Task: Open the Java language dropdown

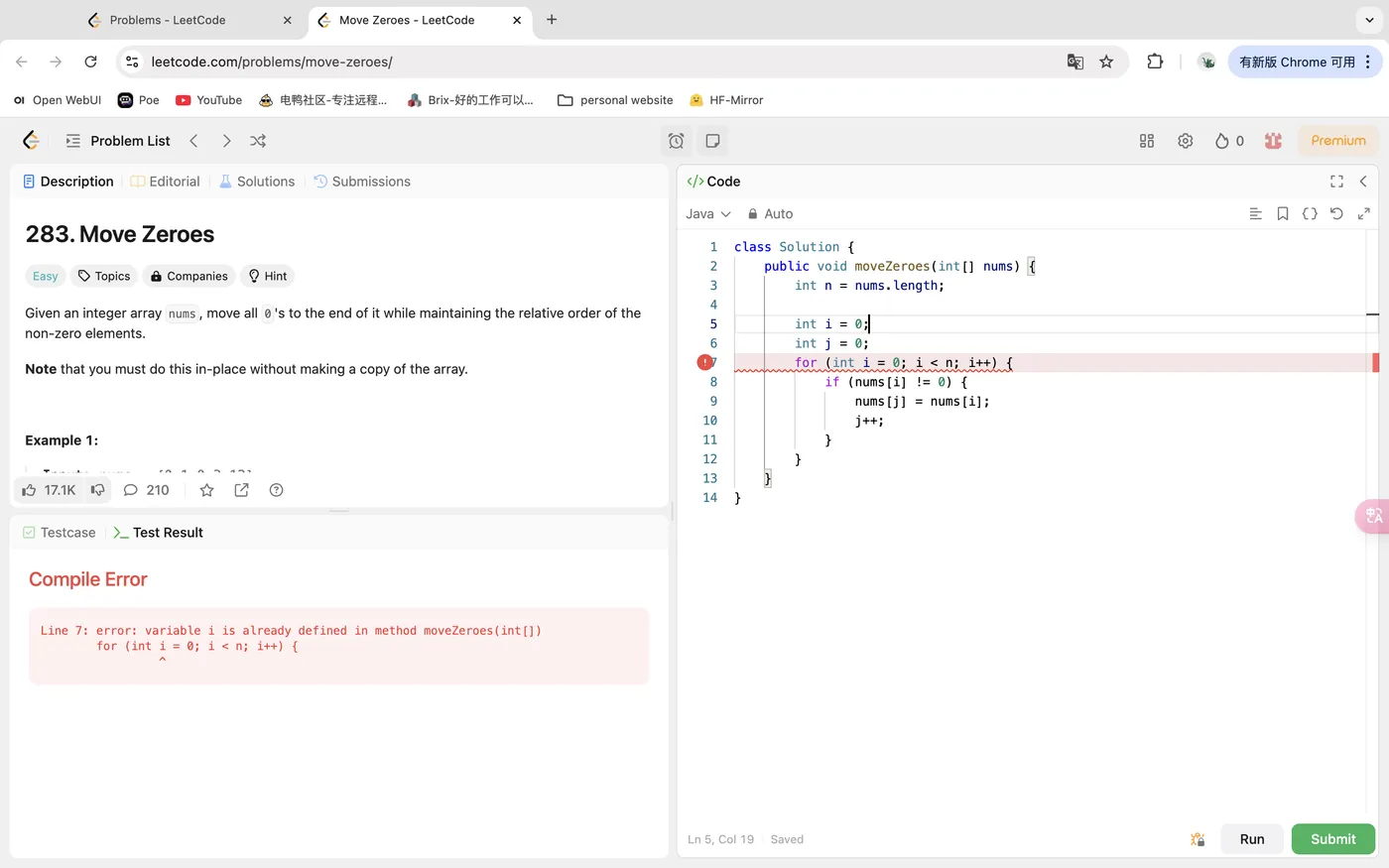Action: tap(708, 213)
